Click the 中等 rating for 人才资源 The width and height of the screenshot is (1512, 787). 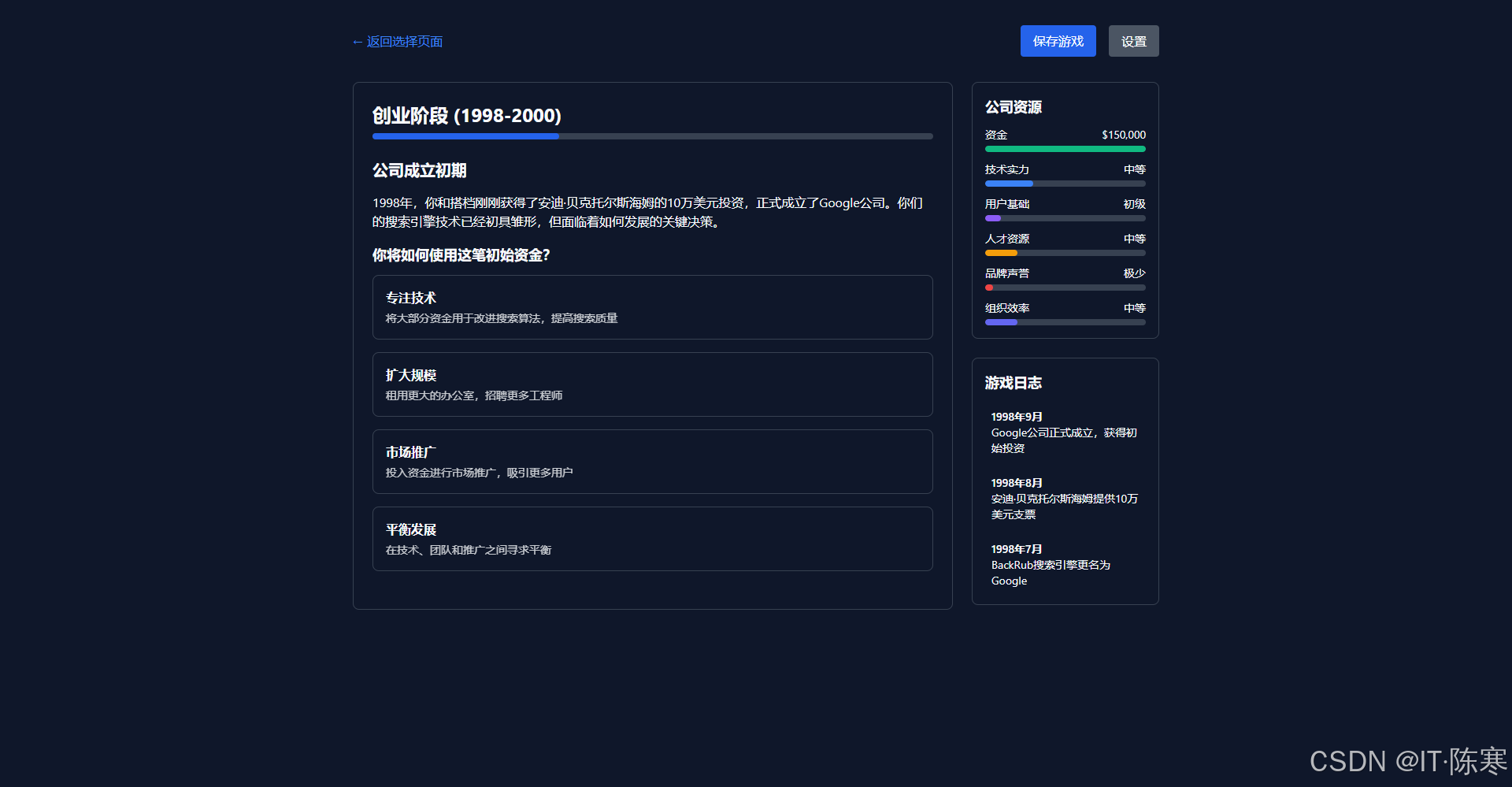(1135, 239)
